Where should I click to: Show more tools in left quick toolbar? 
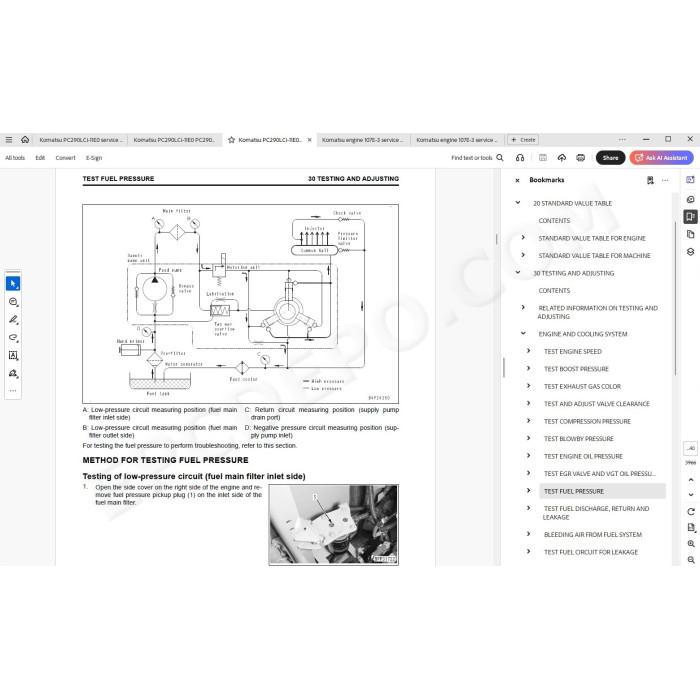13,391
